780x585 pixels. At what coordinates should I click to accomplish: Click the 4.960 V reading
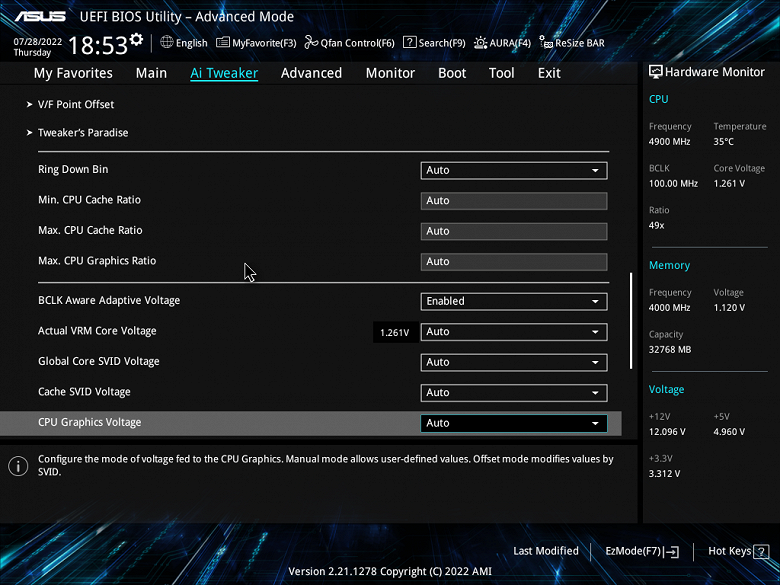tap(729, 432)
